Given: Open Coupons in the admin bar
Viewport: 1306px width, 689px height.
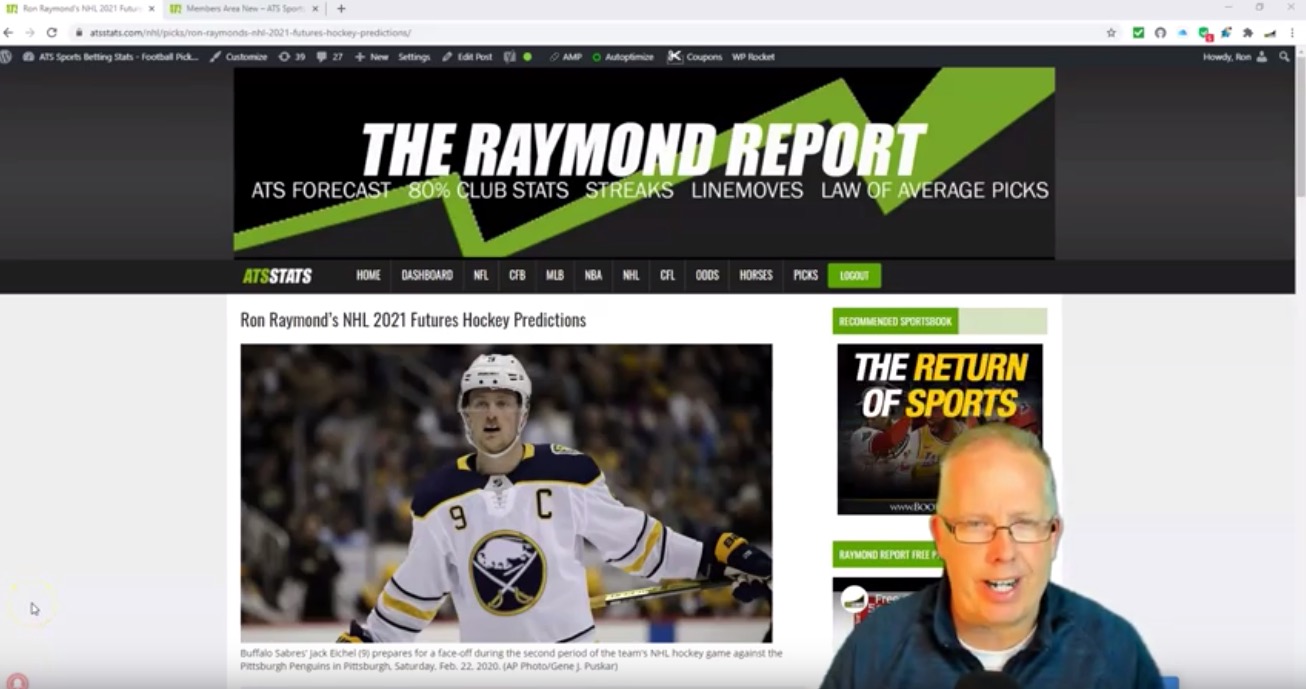Looking at the screenshot, I should pyautogui.click(x=695, y=57).
